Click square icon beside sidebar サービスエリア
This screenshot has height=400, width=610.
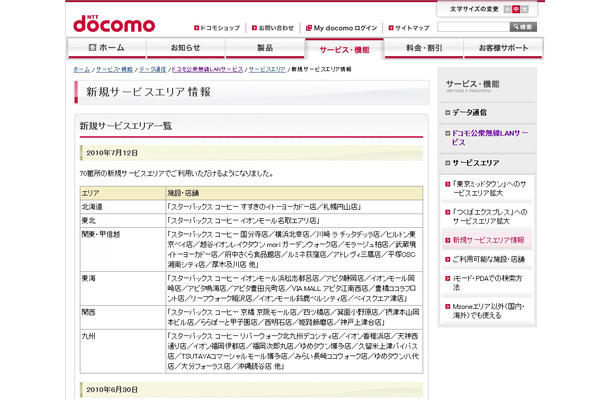click(447, 163)
